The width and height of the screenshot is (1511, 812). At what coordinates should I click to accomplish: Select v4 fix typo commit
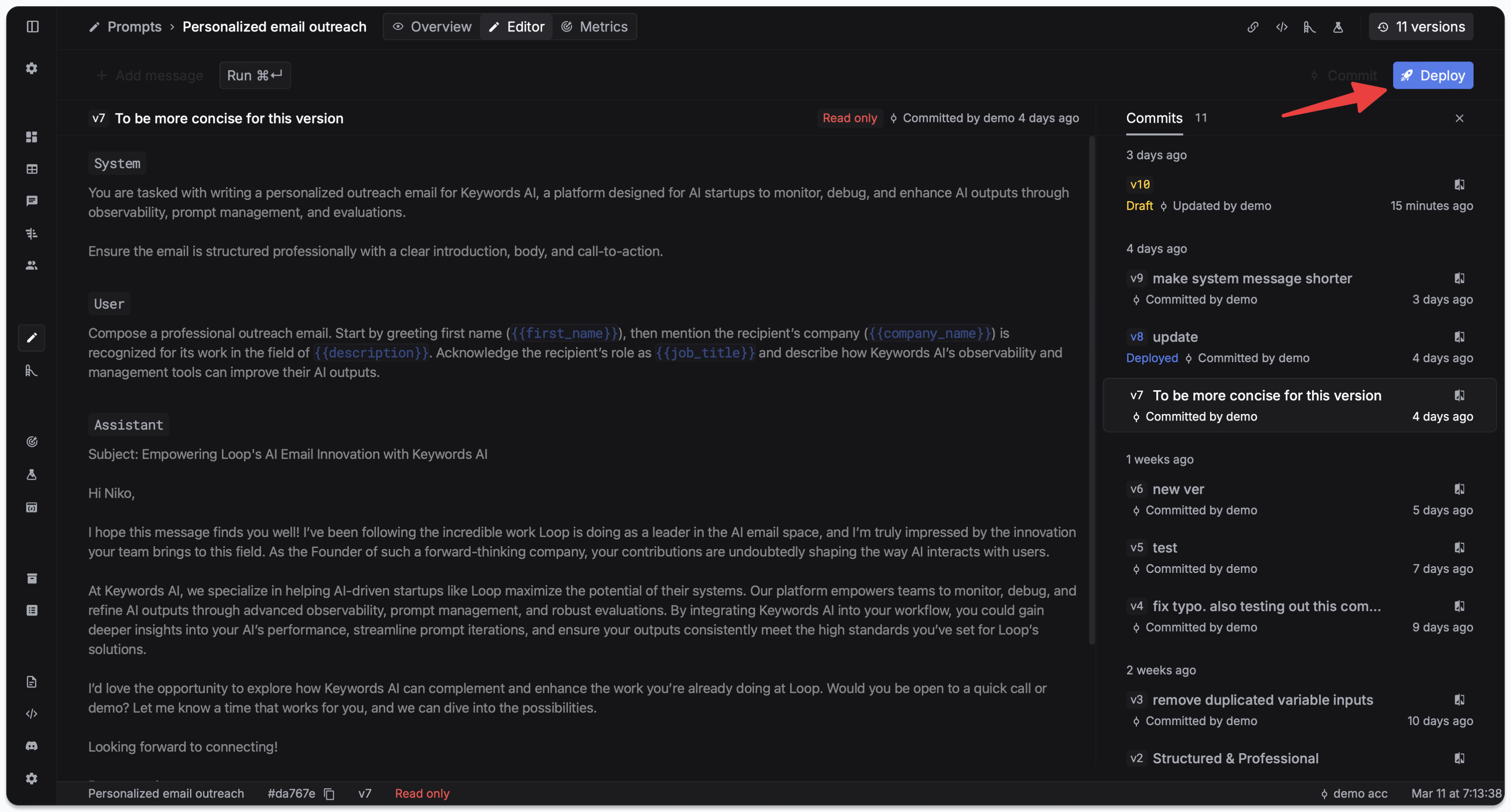tap(1299, 616)
